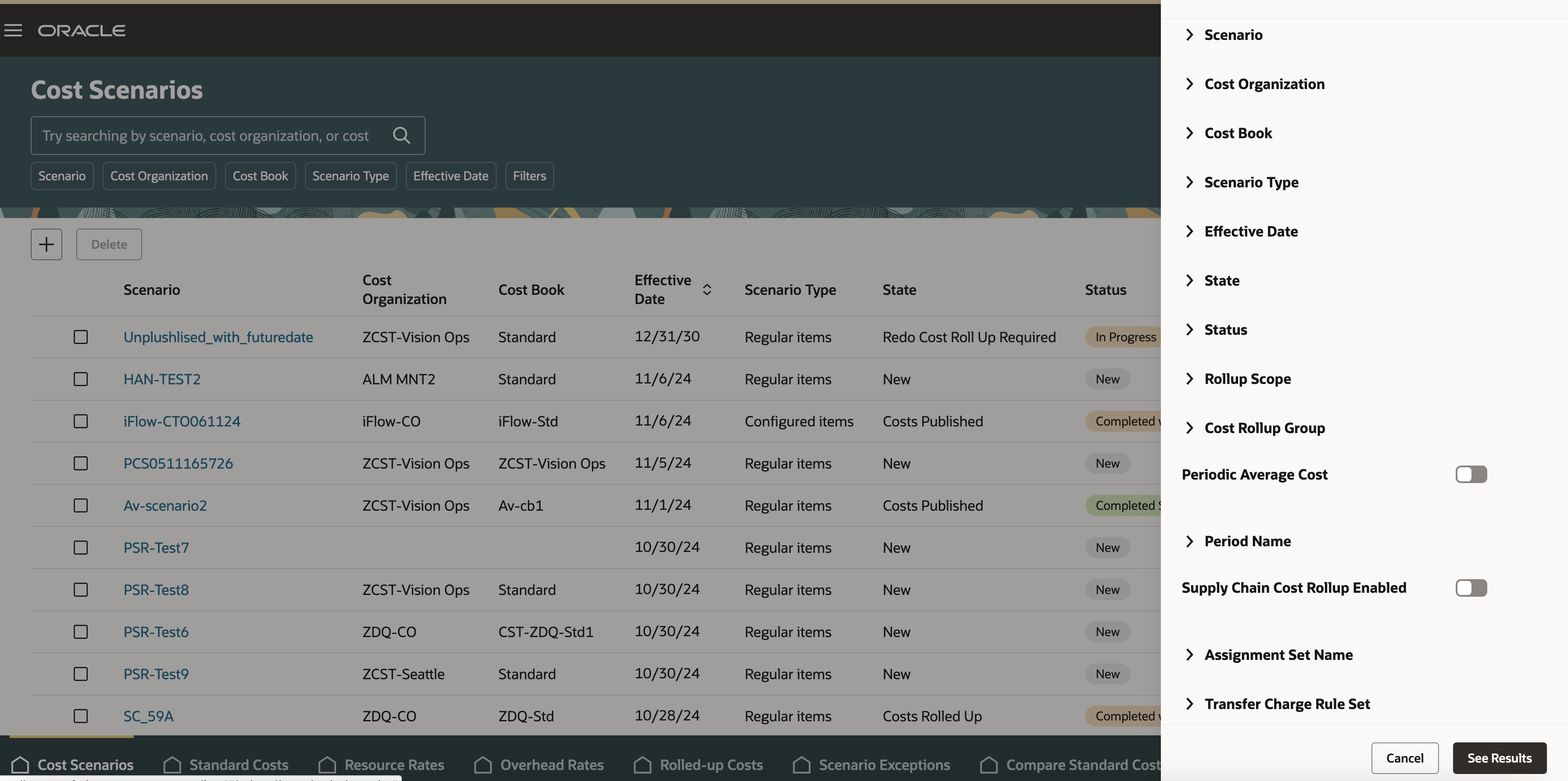The image size is (1568, 781).
Task: Check the HAN-TEST2 row checkbox
Action: pyautogui.click(x=80, y=379)
